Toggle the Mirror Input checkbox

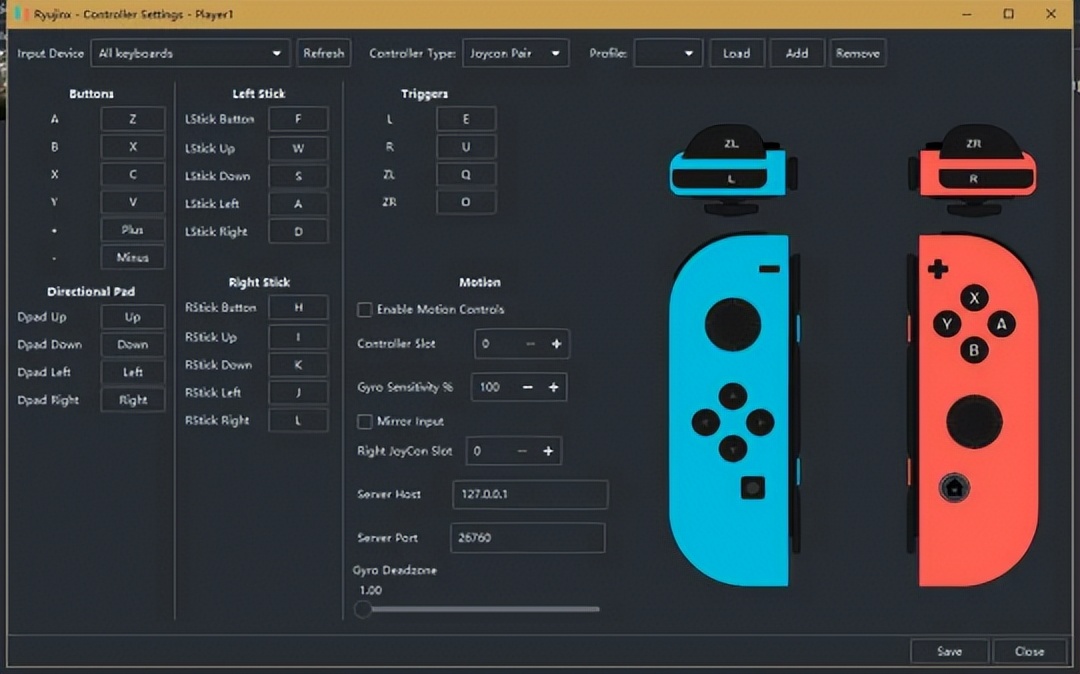point(365,422)
